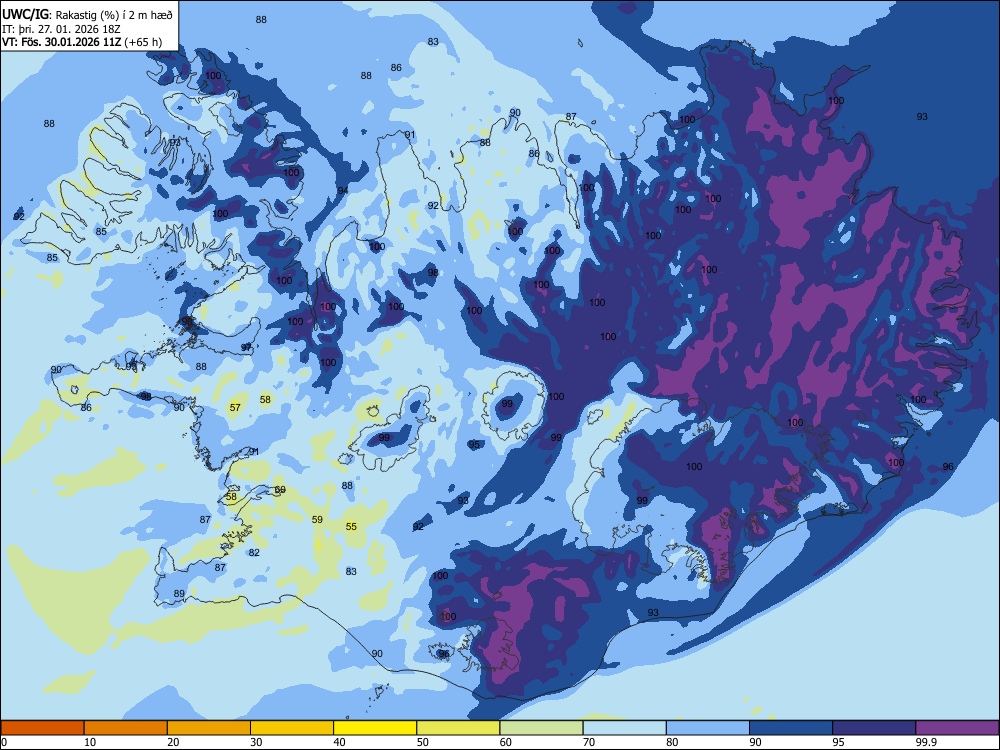
Task: Click the pale yellow 50–60 legend swatch
Action: point(458,728)
